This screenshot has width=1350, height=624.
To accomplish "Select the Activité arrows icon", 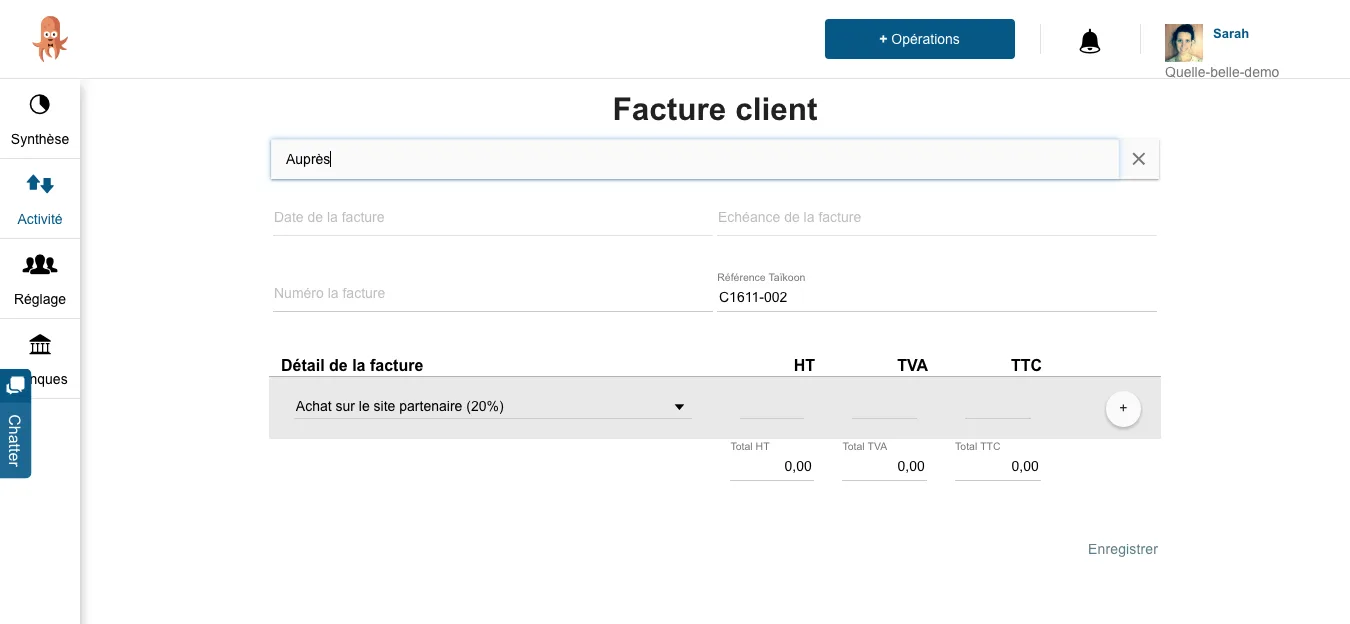I will point(40,185).
